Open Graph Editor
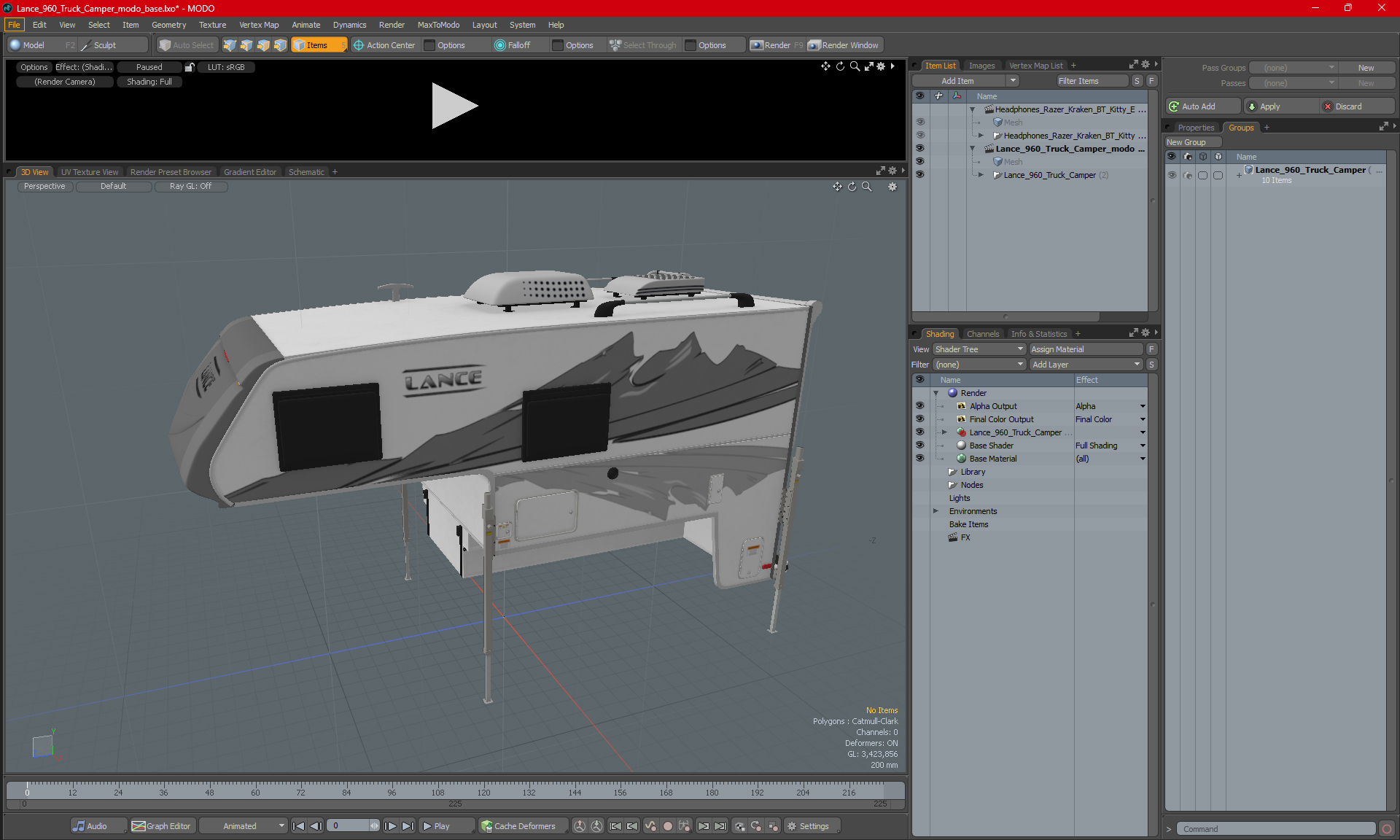Image resolution: width=1400 pixels, height=840 pixels. click(161, 826)
